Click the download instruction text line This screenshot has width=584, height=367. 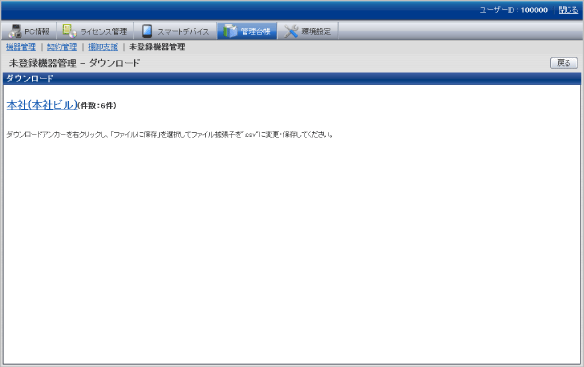169,135
